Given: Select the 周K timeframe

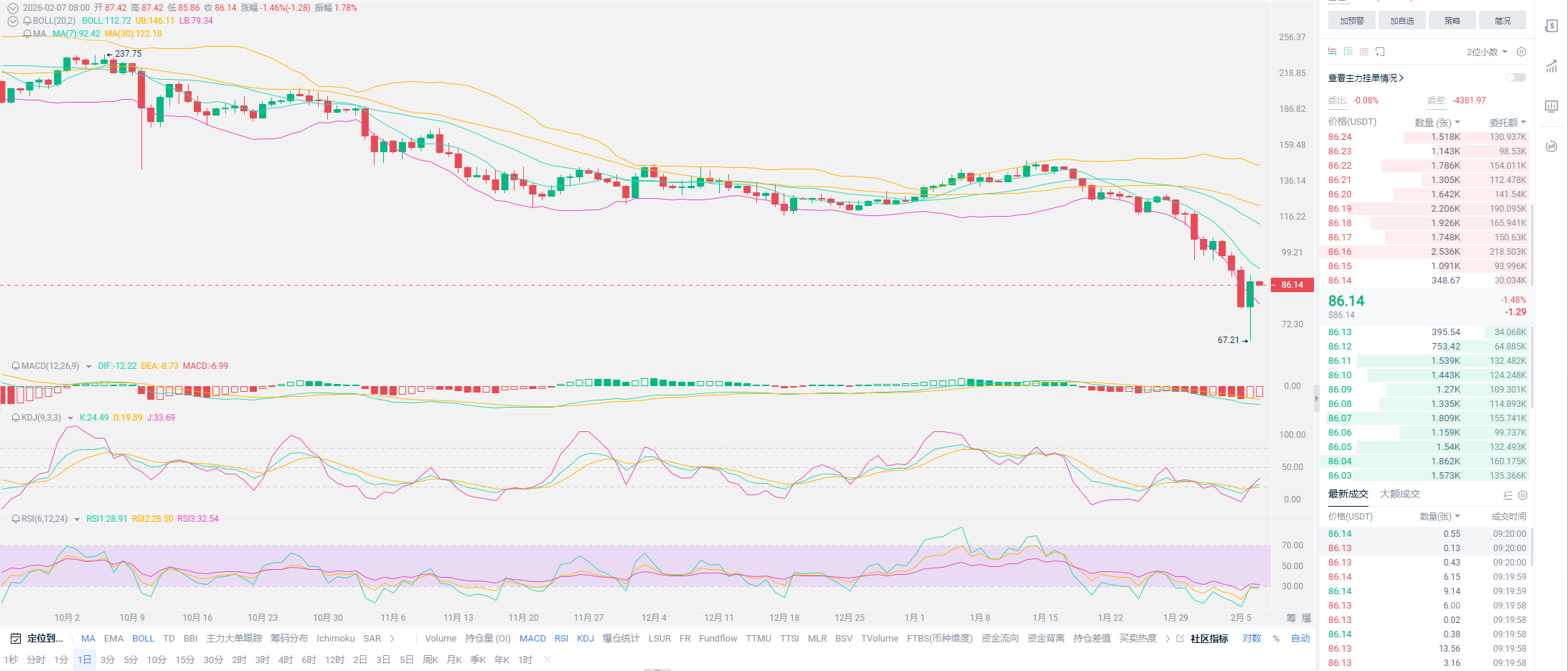Looking at the screenshot, I should (430, 660).
